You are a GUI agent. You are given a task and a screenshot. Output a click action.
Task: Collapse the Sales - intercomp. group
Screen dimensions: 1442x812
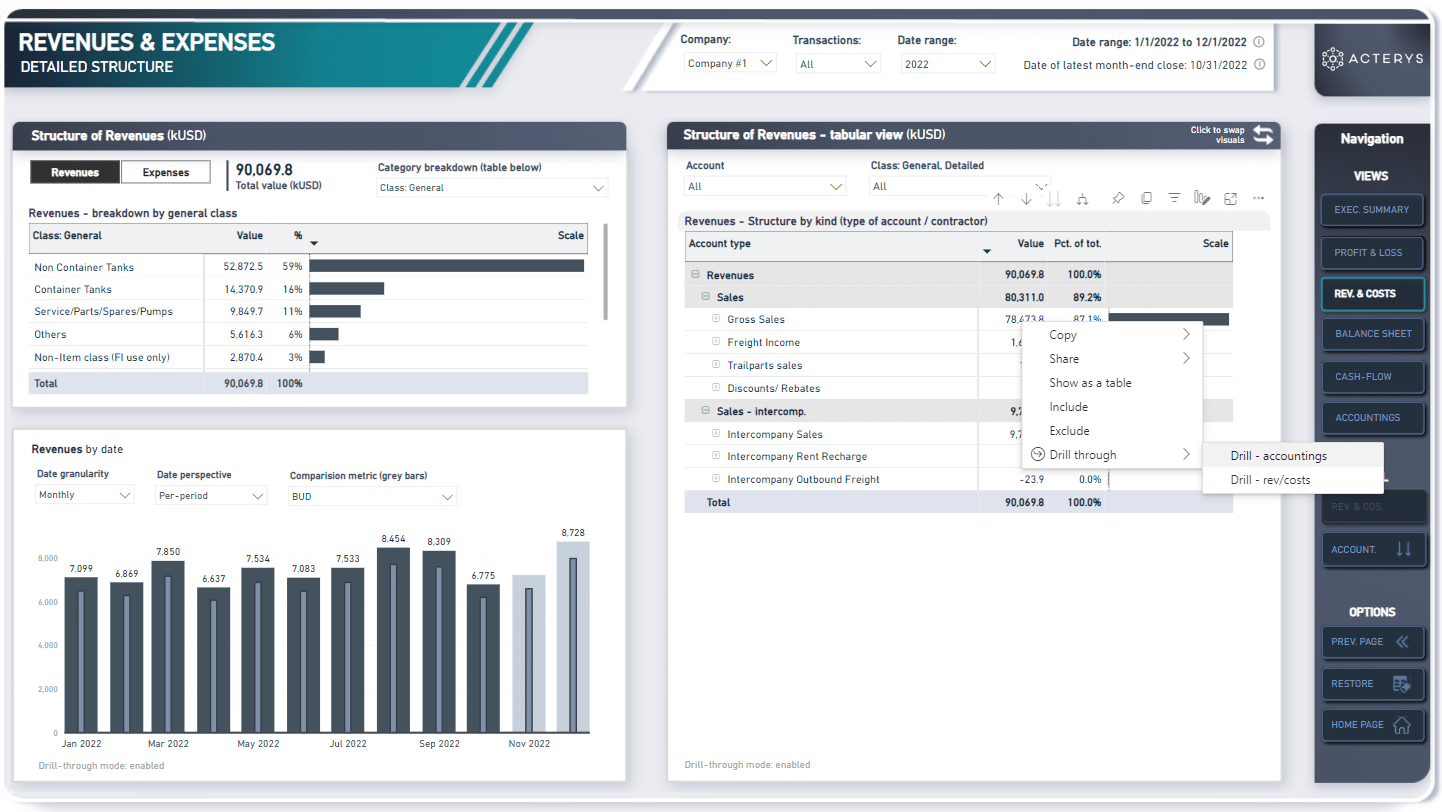point(705,411)
